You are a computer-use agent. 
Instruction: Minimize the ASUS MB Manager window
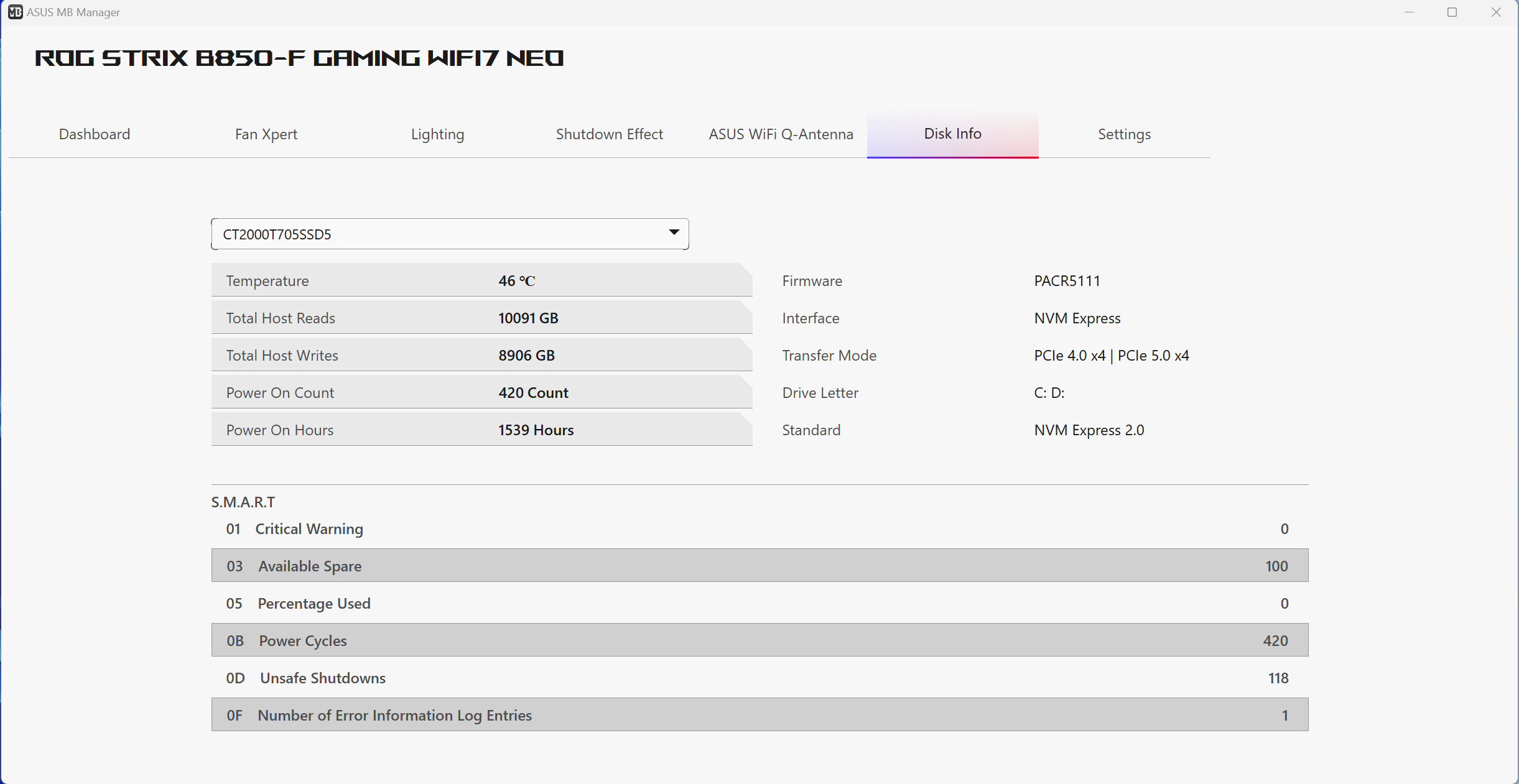coord(1409,12)
